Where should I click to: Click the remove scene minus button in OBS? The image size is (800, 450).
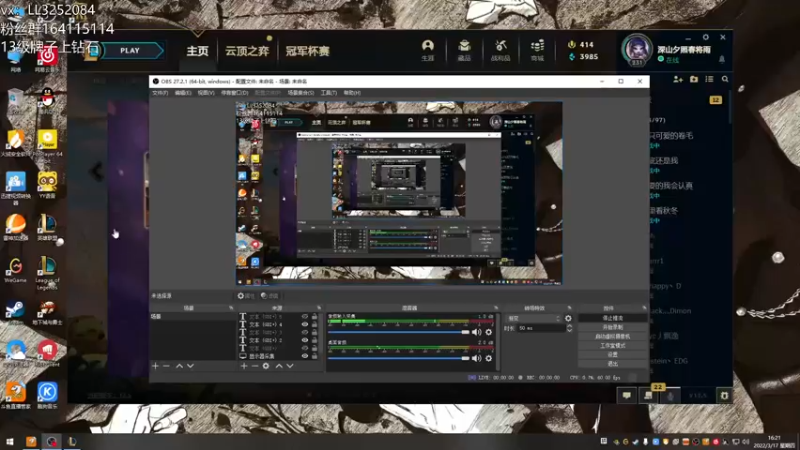pyautogui.click(x=166, y=366)
